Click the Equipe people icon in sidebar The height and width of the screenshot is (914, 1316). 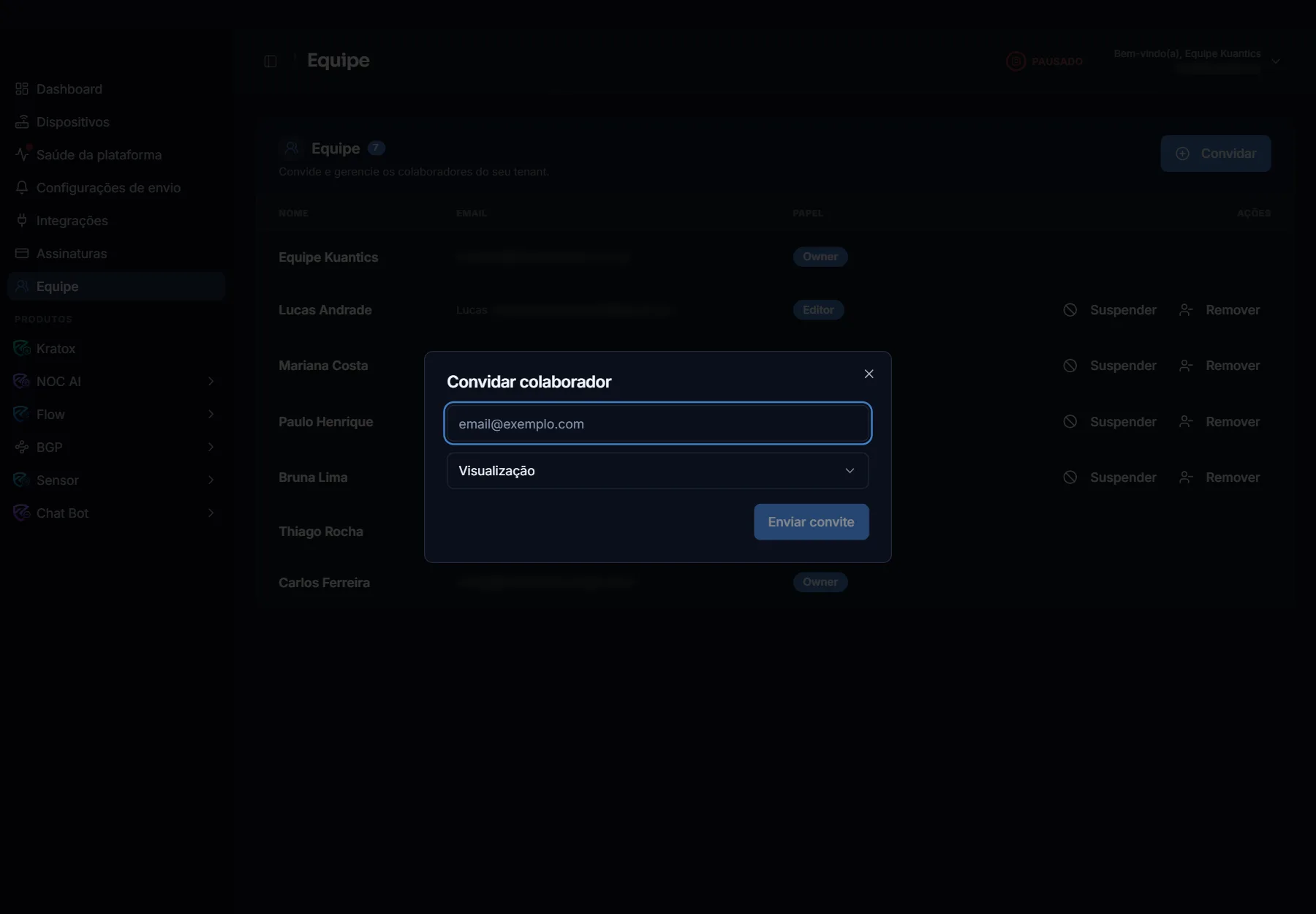[22, 286]
